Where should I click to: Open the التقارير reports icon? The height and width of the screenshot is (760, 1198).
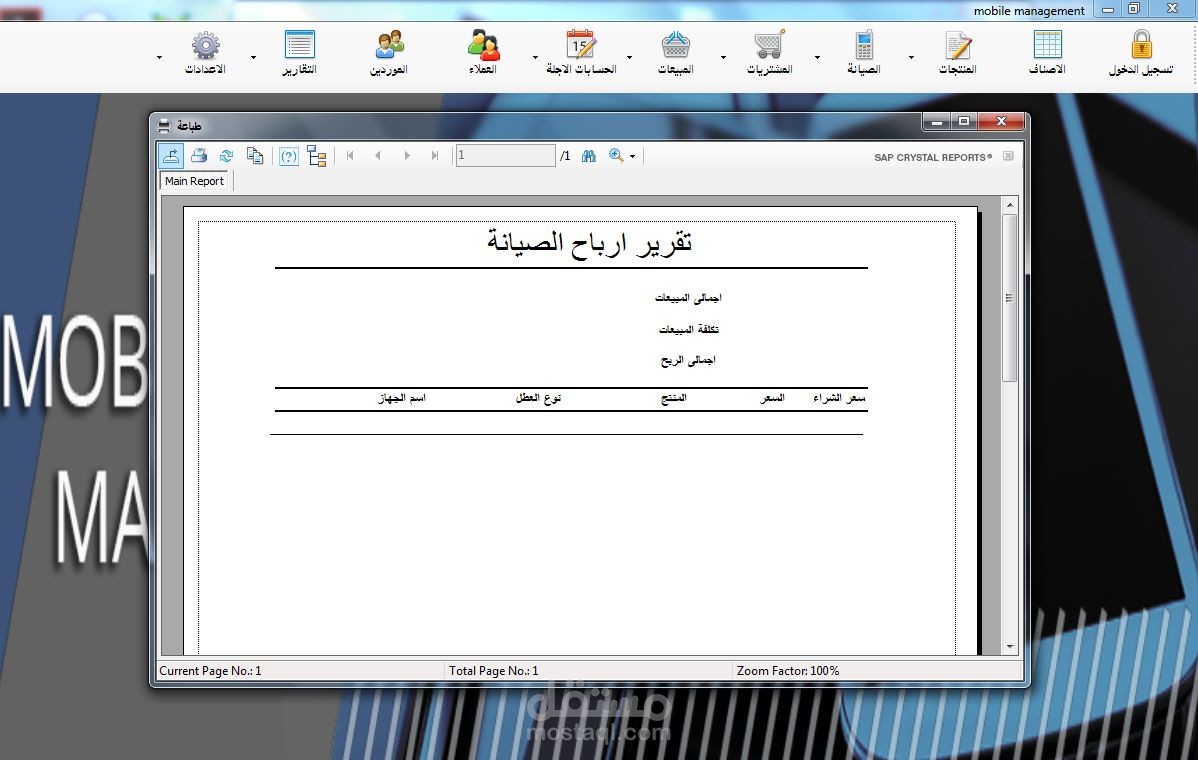pyautogui.click(x=300, y=45)
